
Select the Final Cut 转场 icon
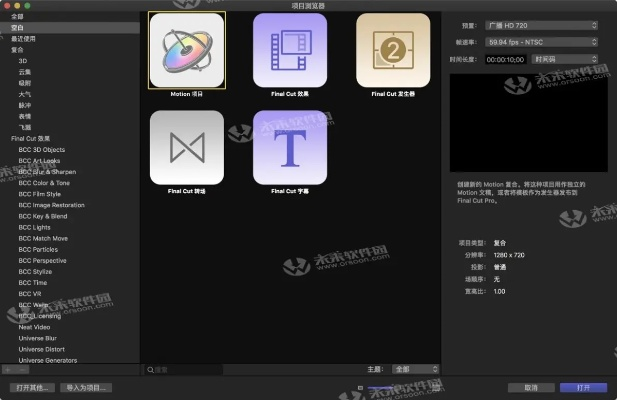pos(187,147)
